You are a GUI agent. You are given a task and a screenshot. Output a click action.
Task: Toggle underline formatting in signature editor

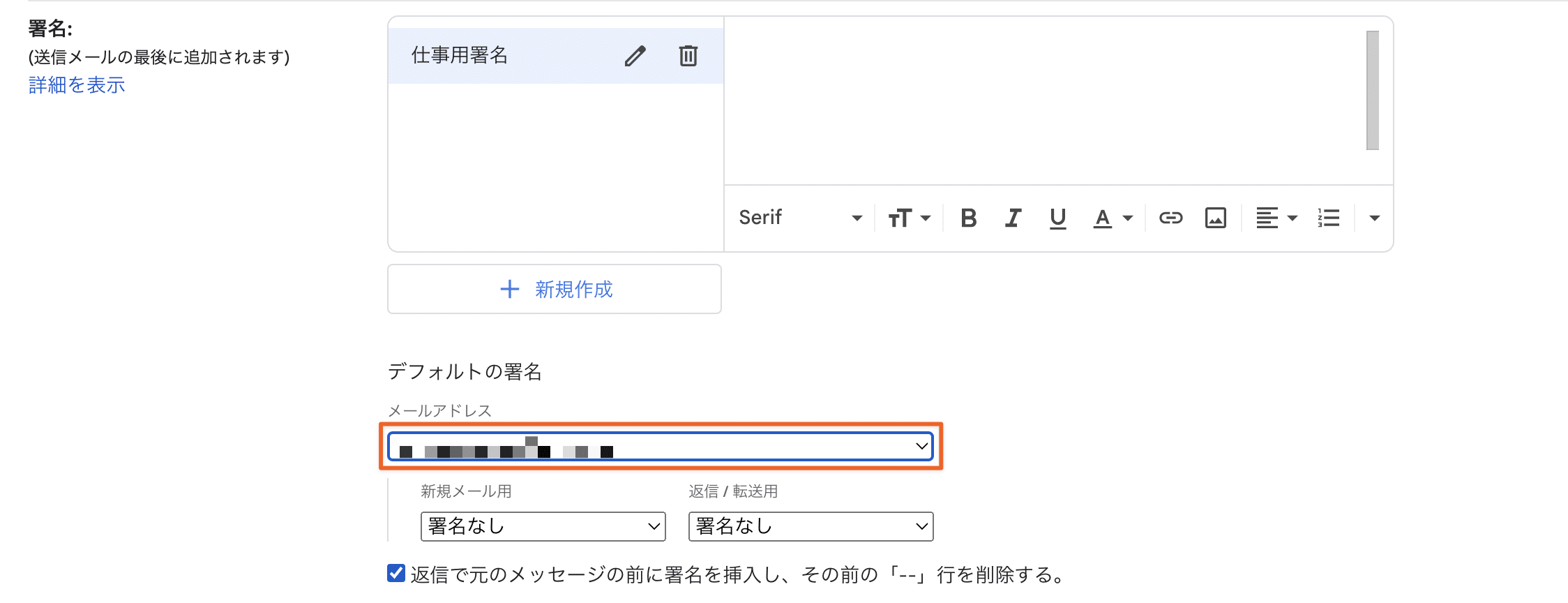click(x=1057, y=218)
